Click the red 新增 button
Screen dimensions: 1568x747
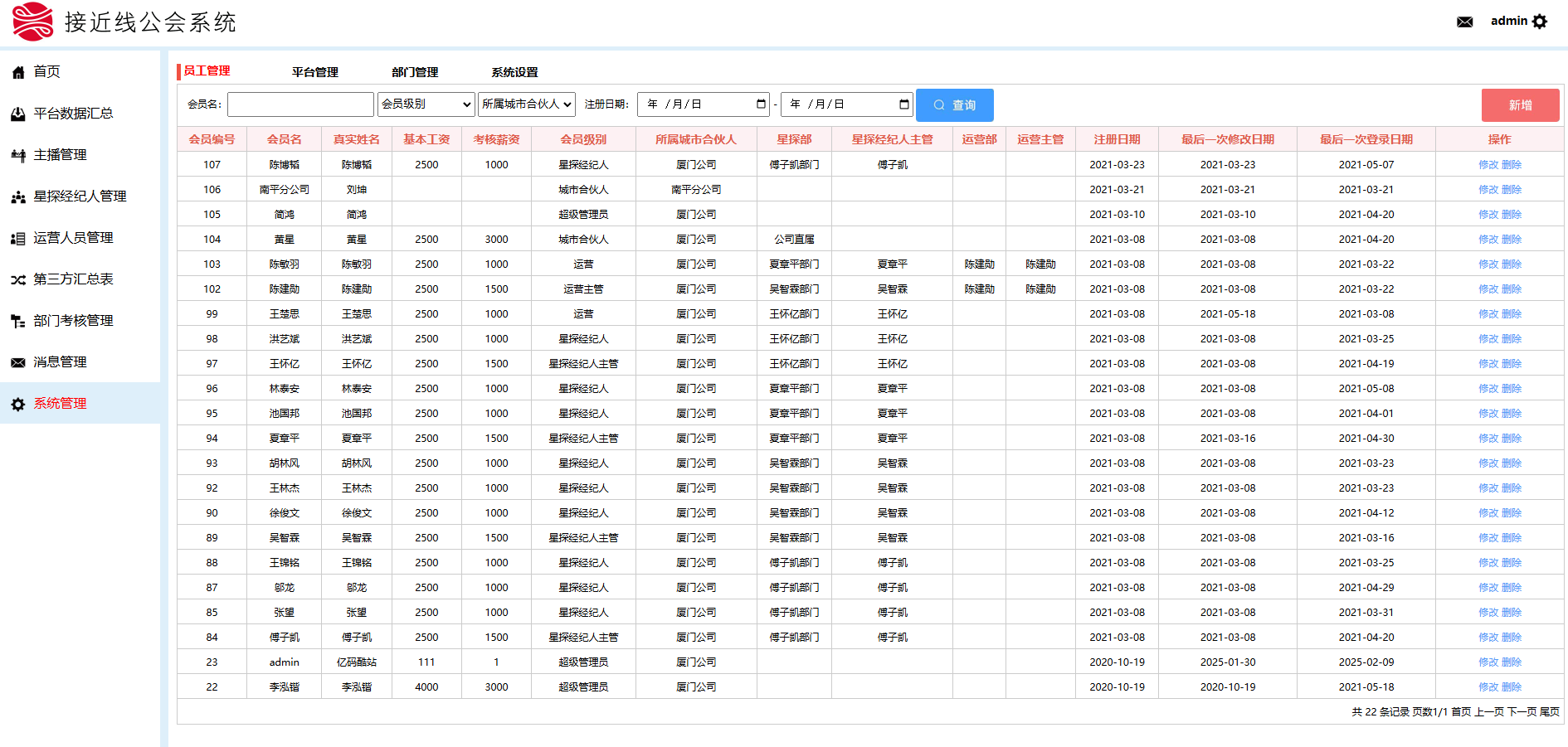[1520, 105]
